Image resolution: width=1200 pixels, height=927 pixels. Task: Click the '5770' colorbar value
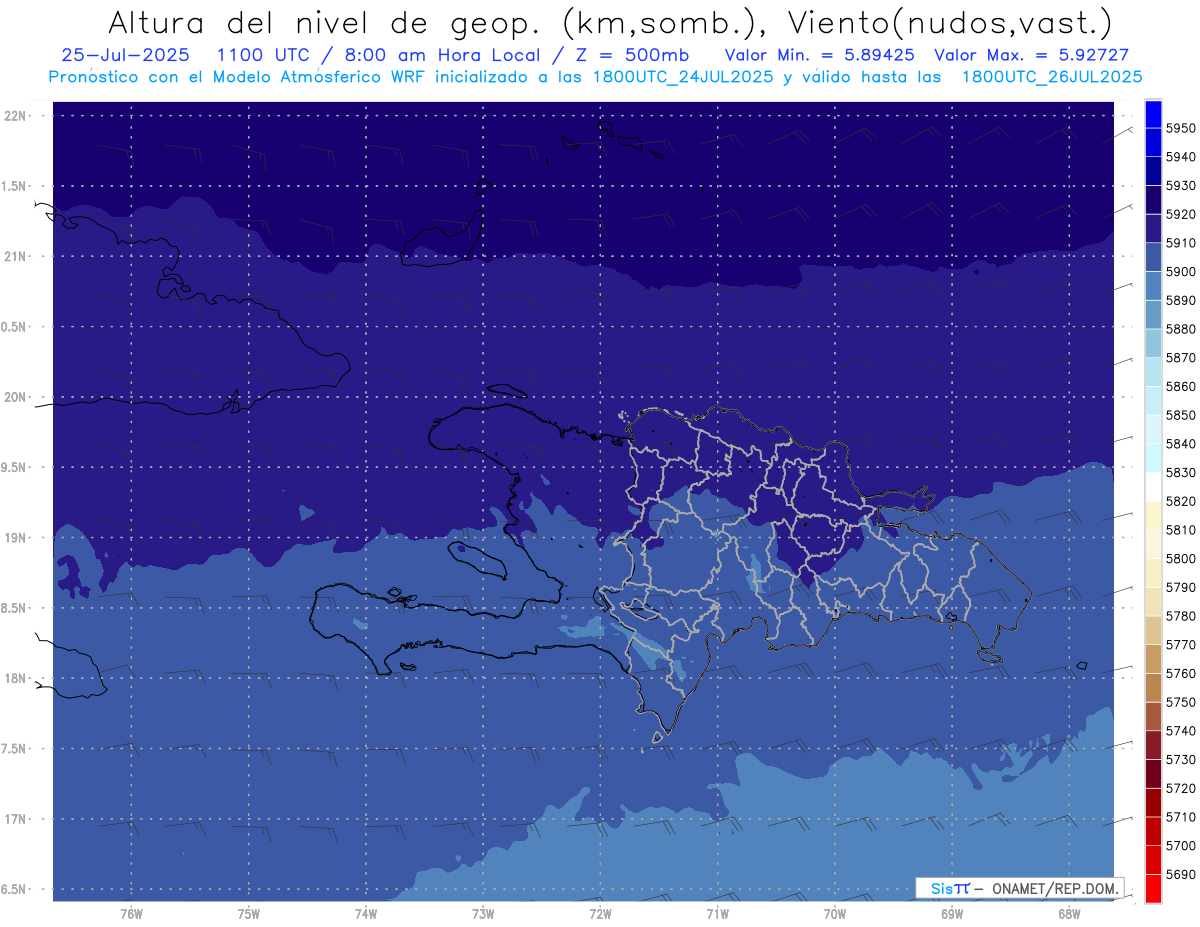pos(1181,644)
